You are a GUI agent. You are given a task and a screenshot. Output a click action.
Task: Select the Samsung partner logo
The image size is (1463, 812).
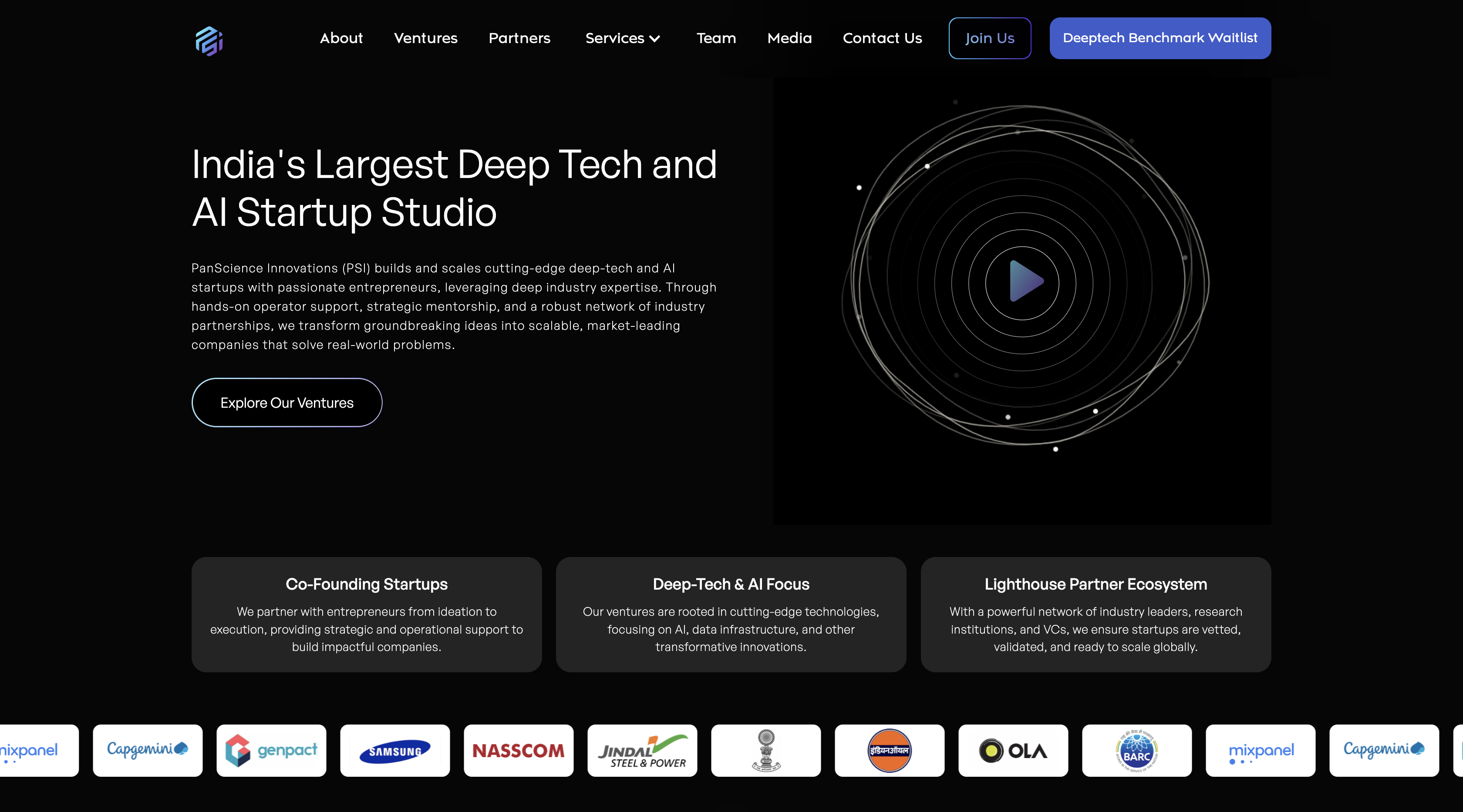click(395, 751)
